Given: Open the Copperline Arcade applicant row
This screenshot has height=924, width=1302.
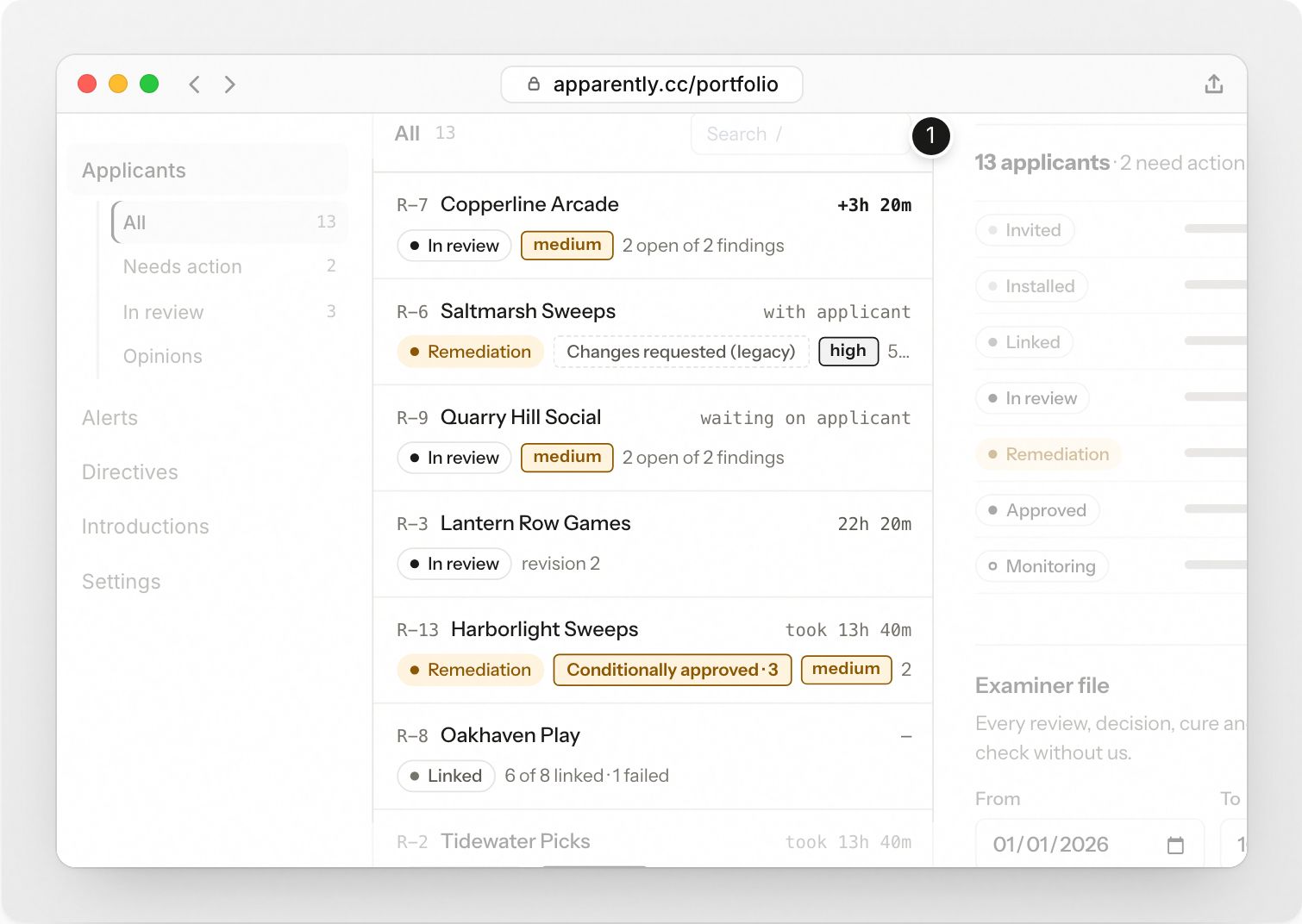Looking at the screenshot, I should pos(653,226).
